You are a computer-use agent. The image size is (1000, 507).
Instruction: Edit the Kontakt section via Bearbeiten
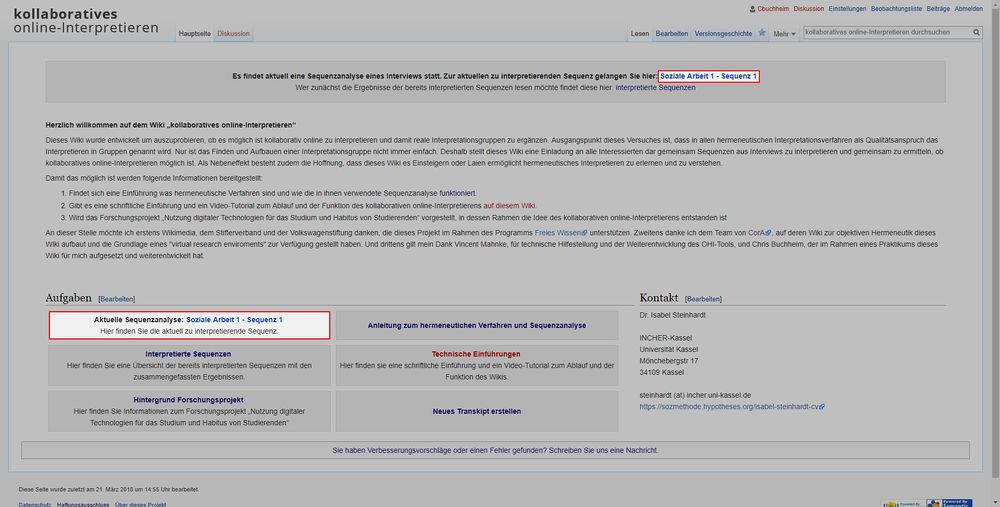click(x=703, y=299)
